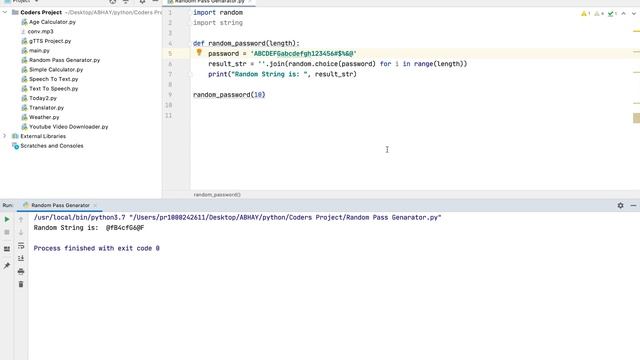Click the stop process square icon

pyautogui.click(x=7, y=232)
